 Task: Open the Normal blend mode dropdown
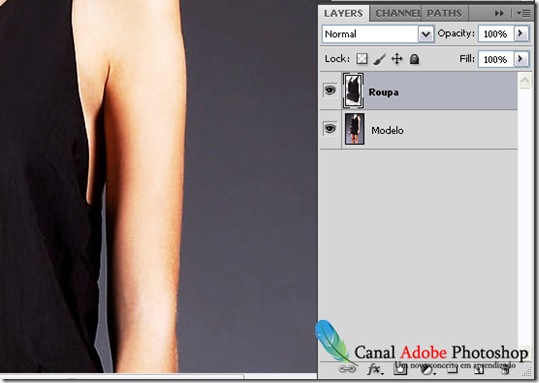pos(378,34)
